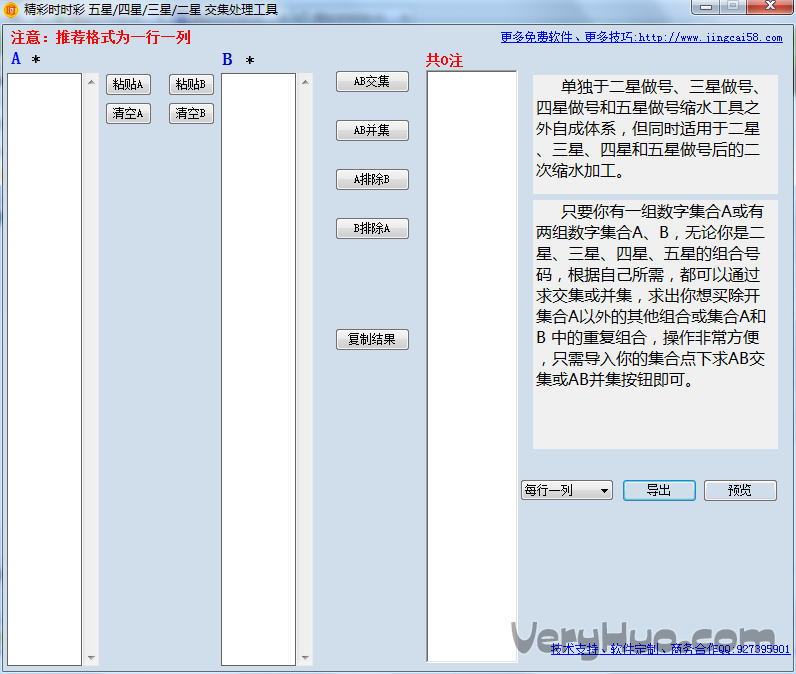The width and height of the screenshot is (796, 674).
Task: Focus the A input text area
Action: [x=44, y=369]
